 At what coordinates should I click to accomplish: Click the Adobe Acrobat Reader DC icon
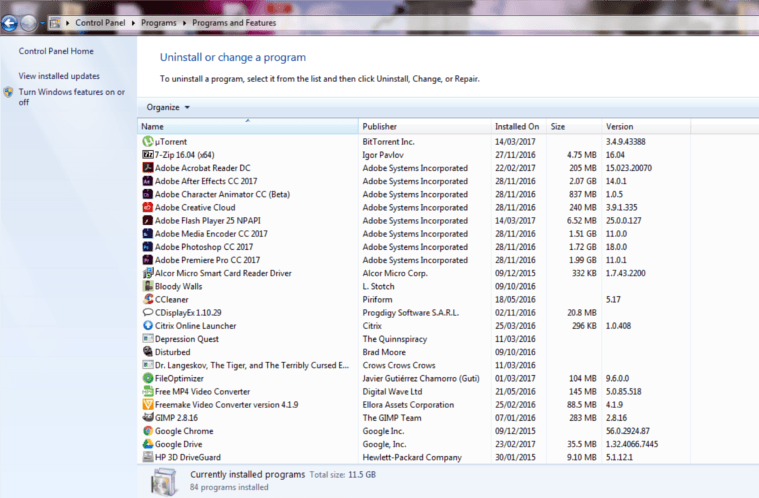tap(148, 167)
